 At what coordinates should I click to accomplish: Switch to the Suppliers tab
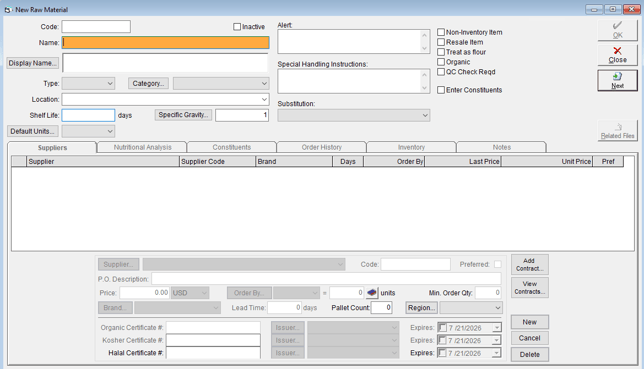(52, 148)
